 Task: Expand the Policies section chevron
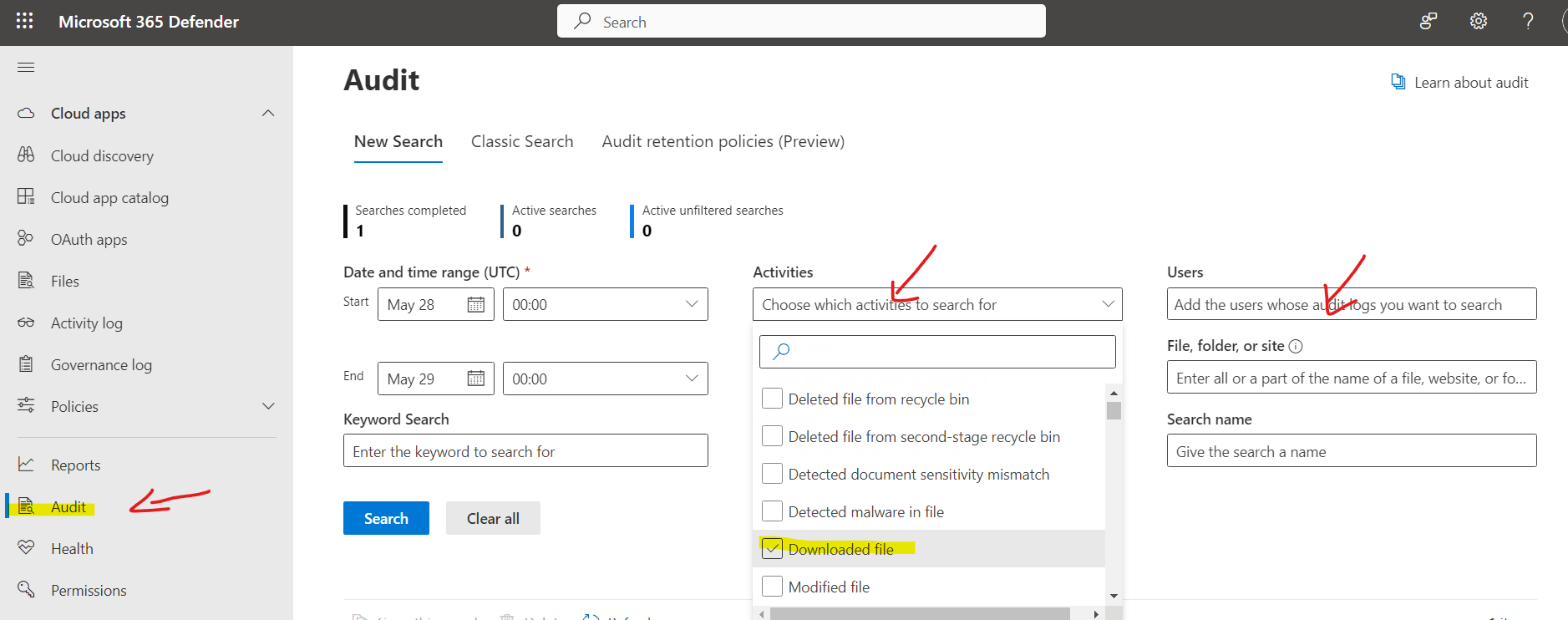(x=268, y=406)
